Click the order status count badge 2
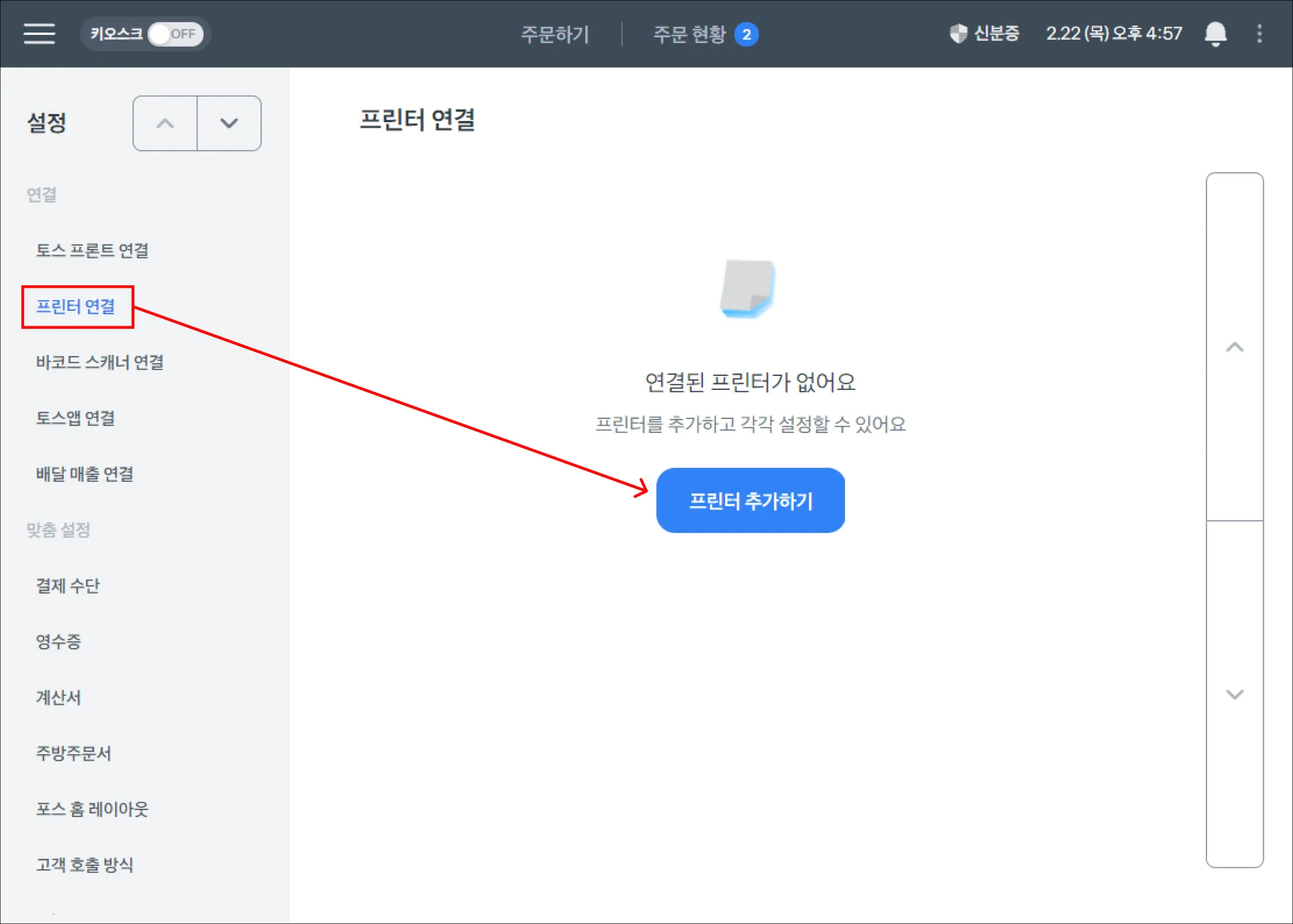Image resolution: width=1293 pixels, height=924 pixels. click(x=746, y=34)
